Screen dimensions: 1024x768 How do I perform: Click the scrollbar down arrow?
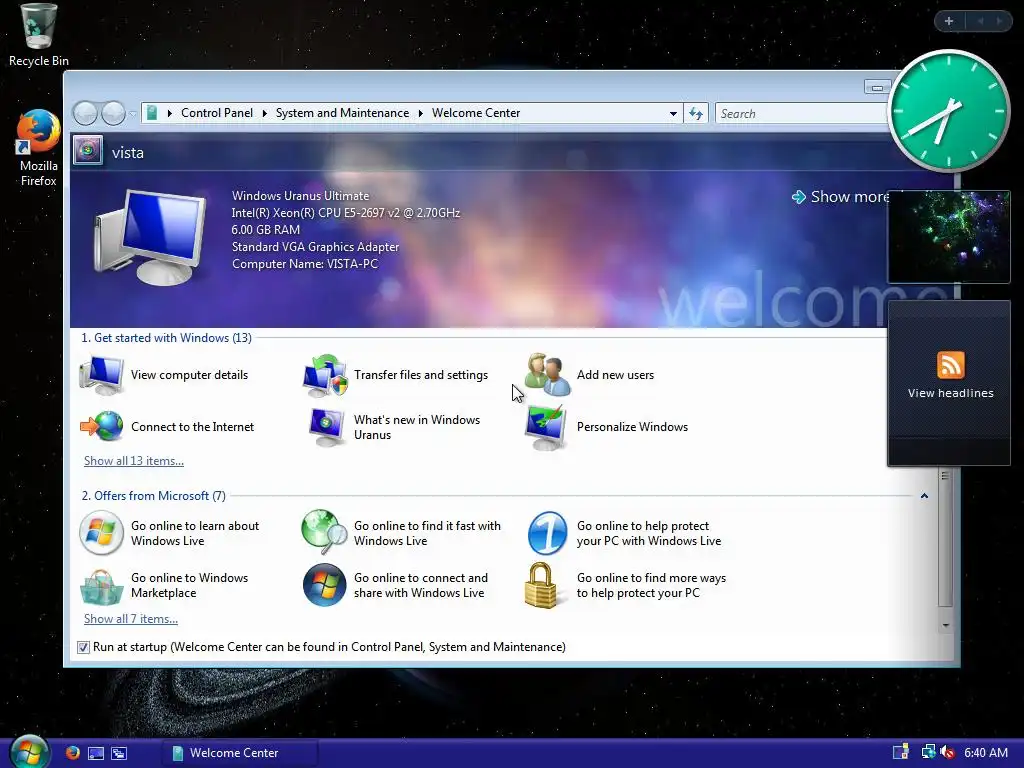946,626
